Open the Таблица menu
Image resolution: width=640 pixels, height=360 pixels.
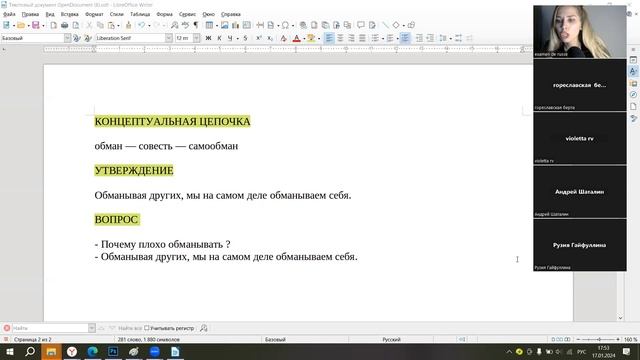(x=140, y=14)
